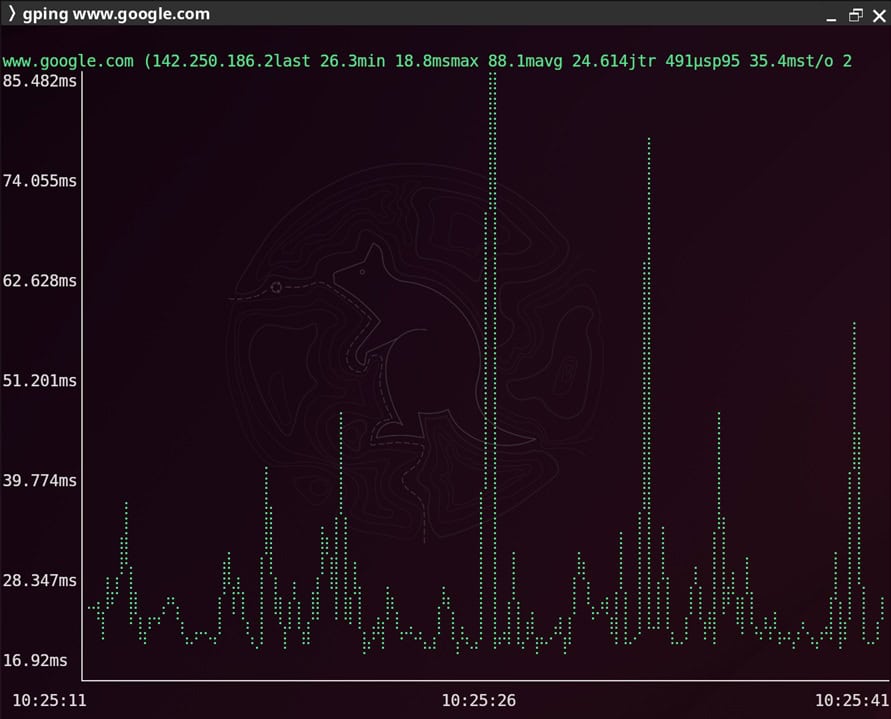Click the window title 'gping www.google.com'
This screenshot has height=719, width=891.
(x=116, y=14)
